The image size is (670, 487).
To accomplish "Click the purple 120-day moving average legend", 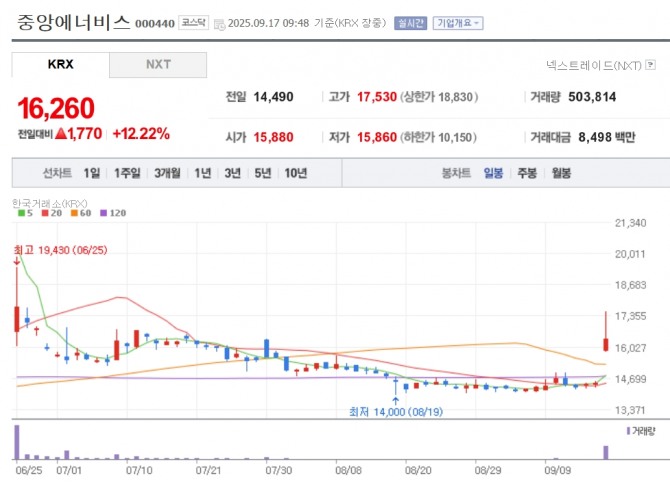I will point(113,213).
